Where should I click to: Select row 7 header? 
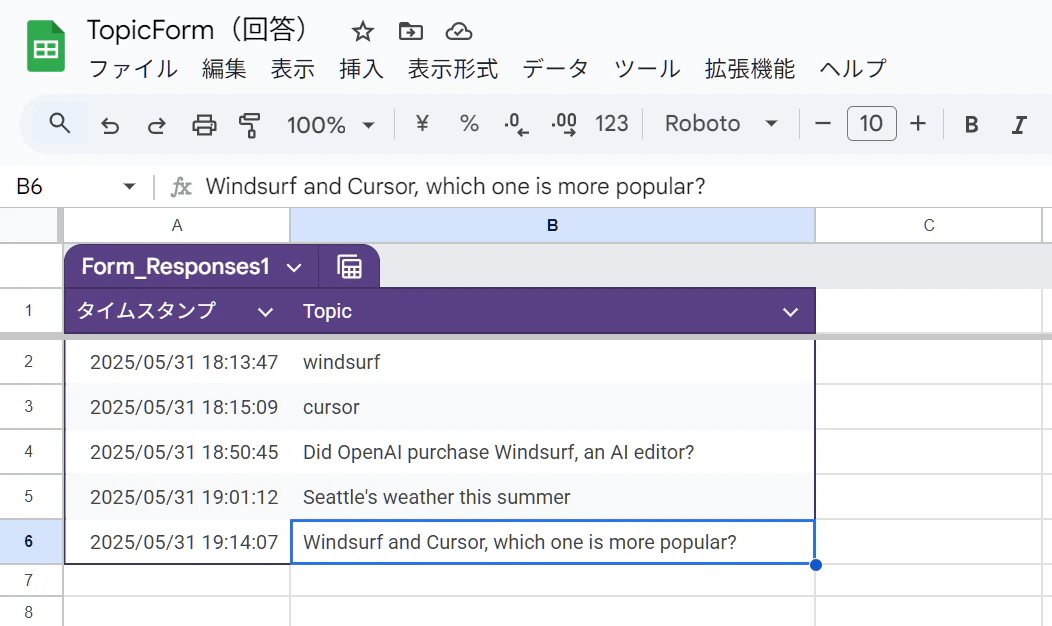tap(29, 580)
